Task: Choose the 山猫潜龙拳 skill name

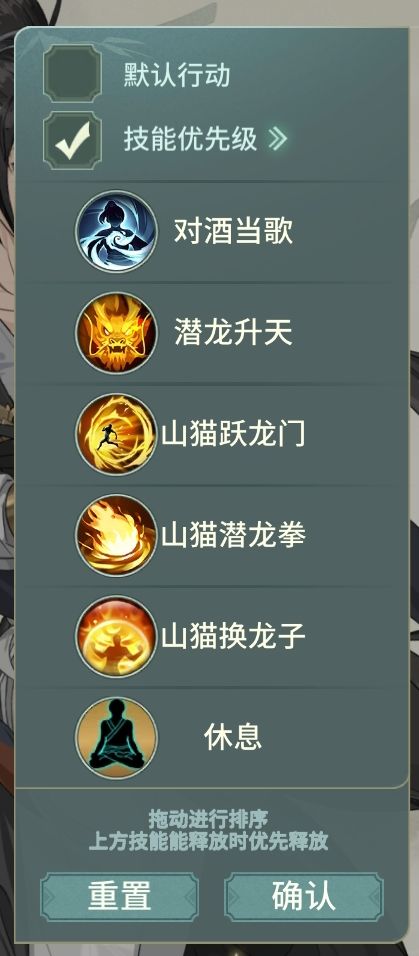Action: click(234, 535)
